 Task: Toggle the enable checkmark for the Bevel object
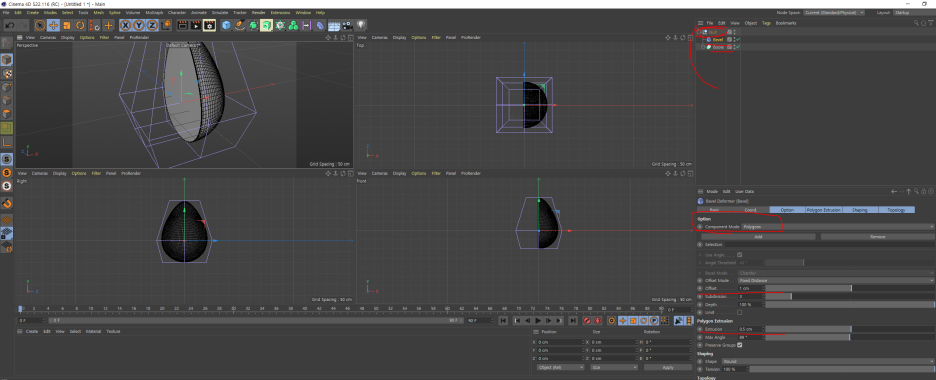(738, 39)
